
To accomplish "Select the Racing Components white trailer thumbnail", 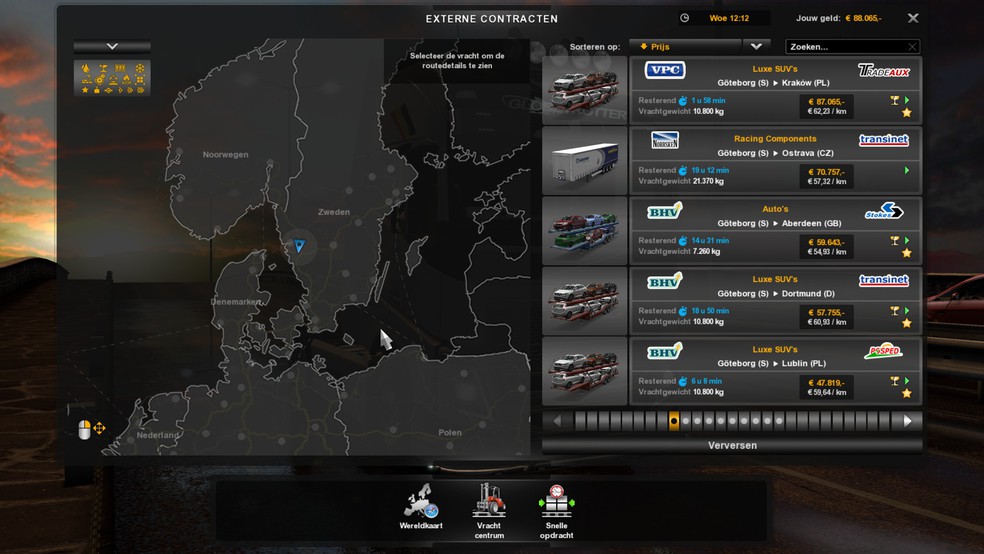I will (x=585, y=161).
